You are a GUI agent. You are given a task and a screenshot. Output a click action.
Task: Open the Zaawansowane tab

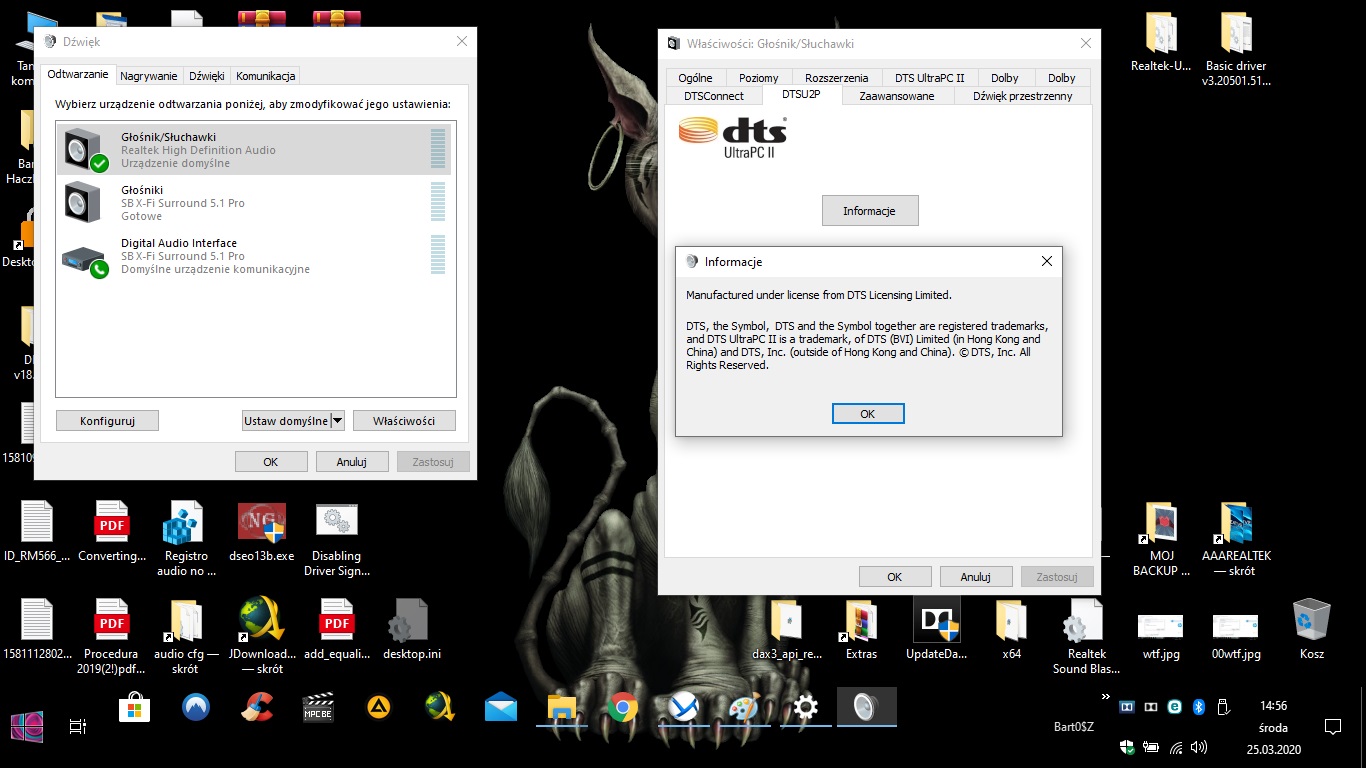tap(897, 96)
